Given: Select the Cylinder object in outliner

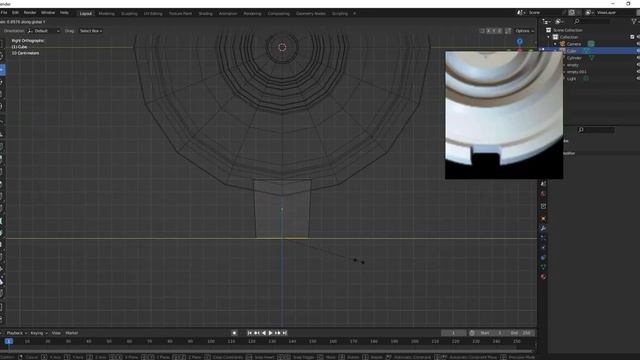Looking at the screenshot, I should click(574, 58).
